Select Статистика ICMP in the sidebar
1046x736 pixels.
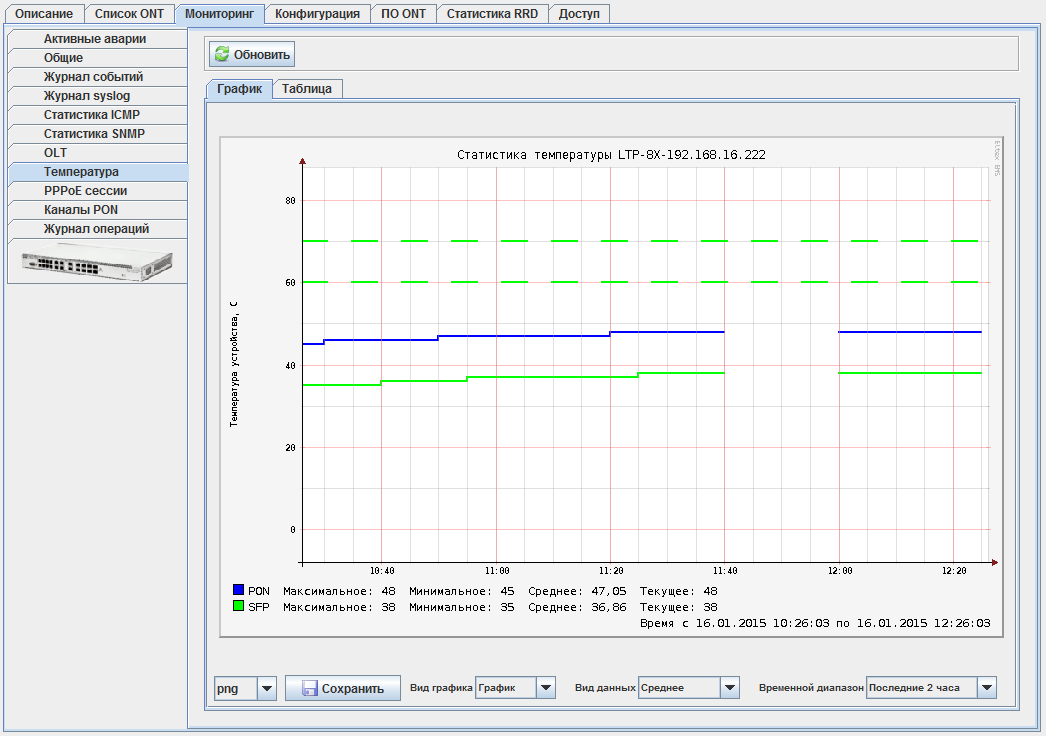(92, 115)
